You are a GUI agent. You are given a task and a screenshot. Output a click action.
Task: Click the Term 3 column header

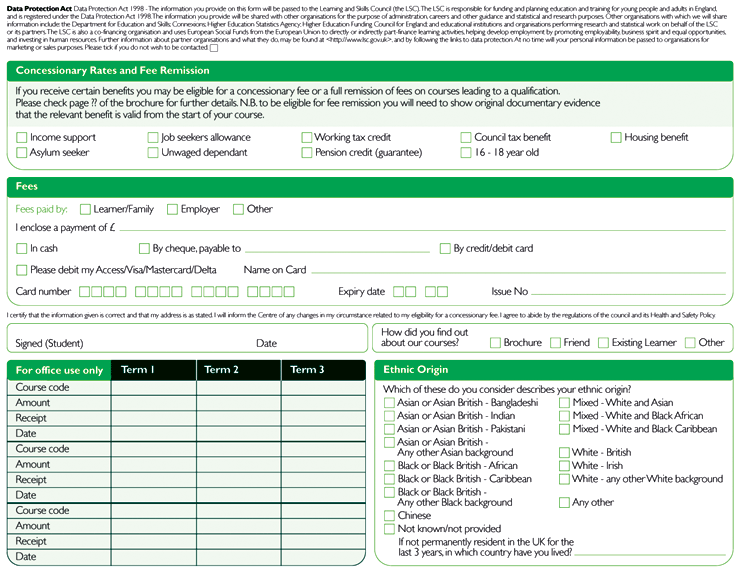coord(323,370)
